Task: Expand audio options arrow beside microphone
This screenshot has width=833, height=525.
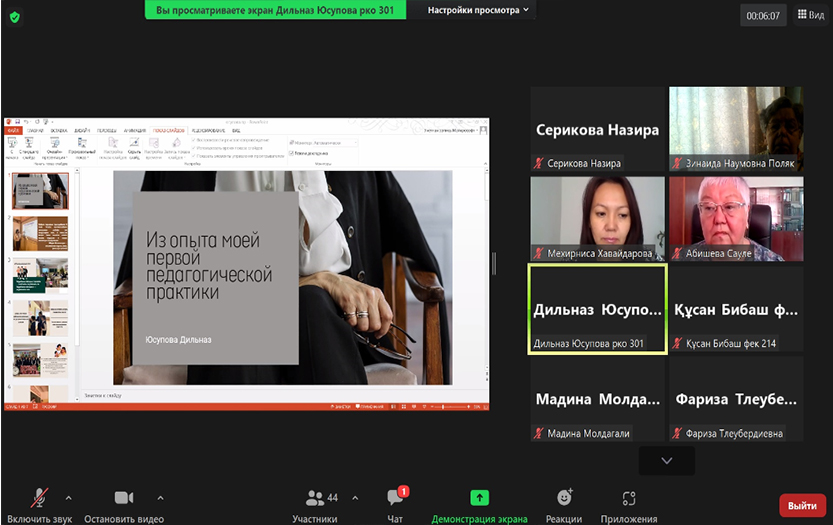Action: pos(68,497)
